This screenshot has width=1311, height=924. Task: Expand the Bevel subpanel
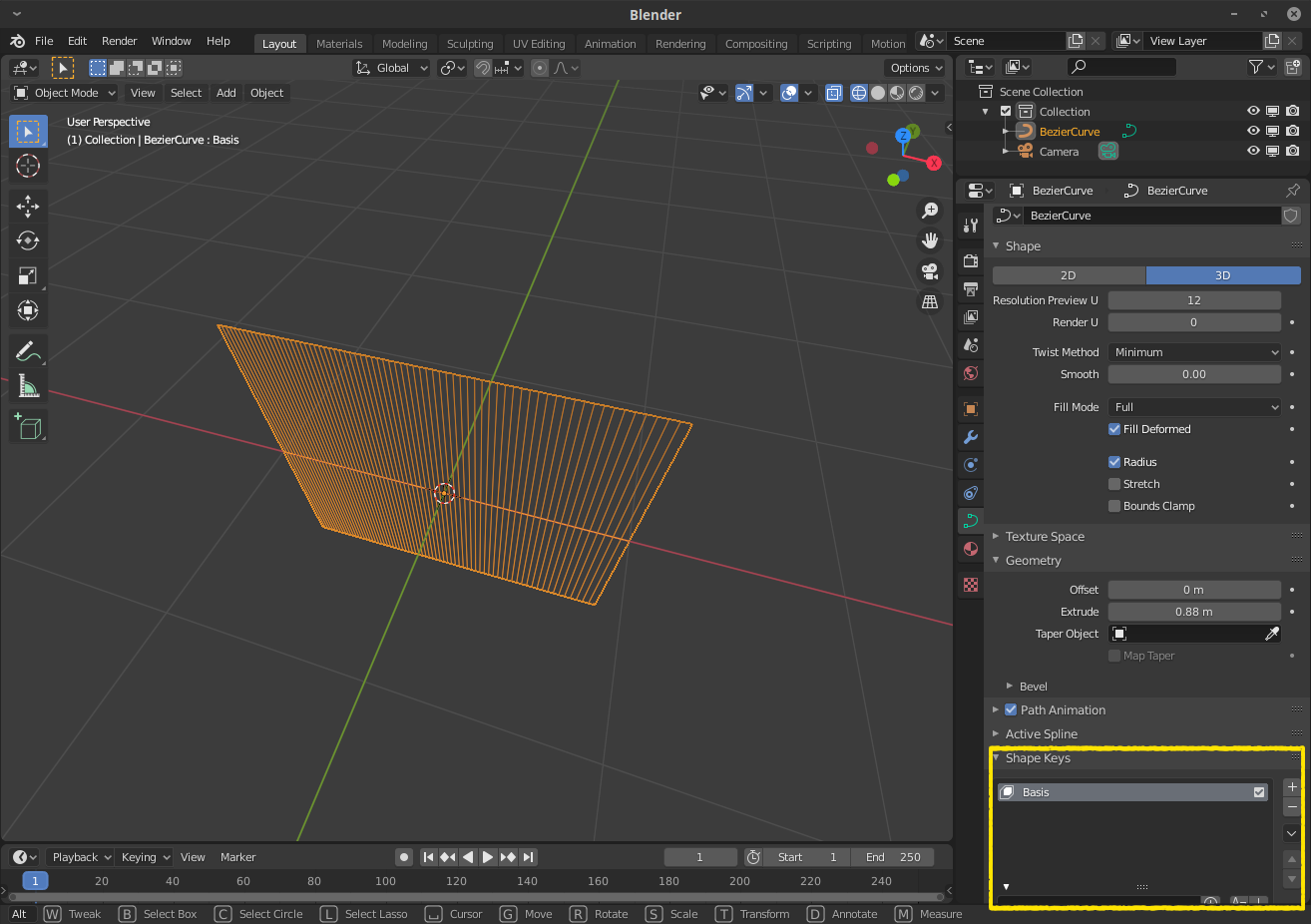(1033, 687)
